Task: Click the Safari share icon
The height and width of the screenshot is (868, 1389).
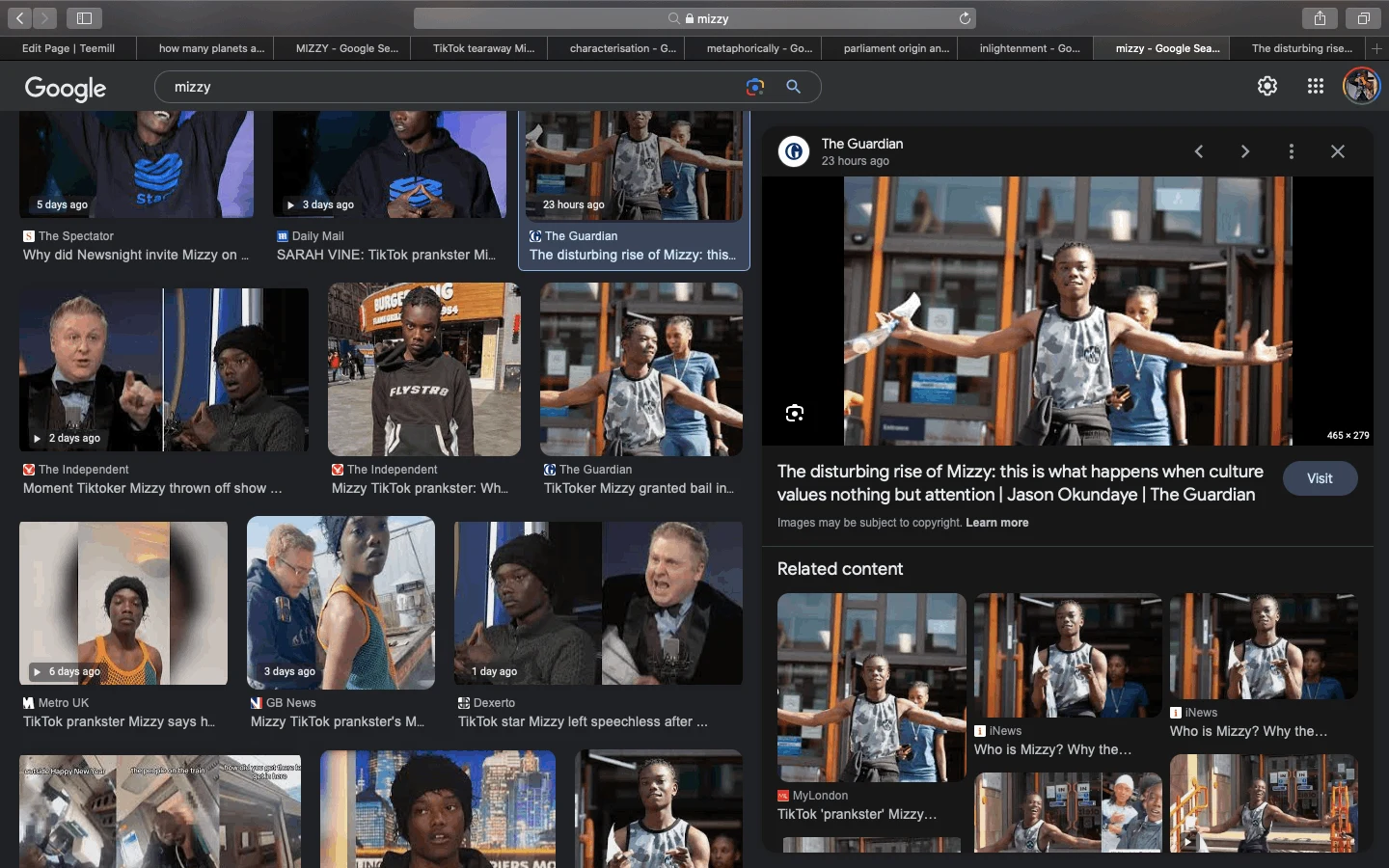Action: pos(1320,18)
